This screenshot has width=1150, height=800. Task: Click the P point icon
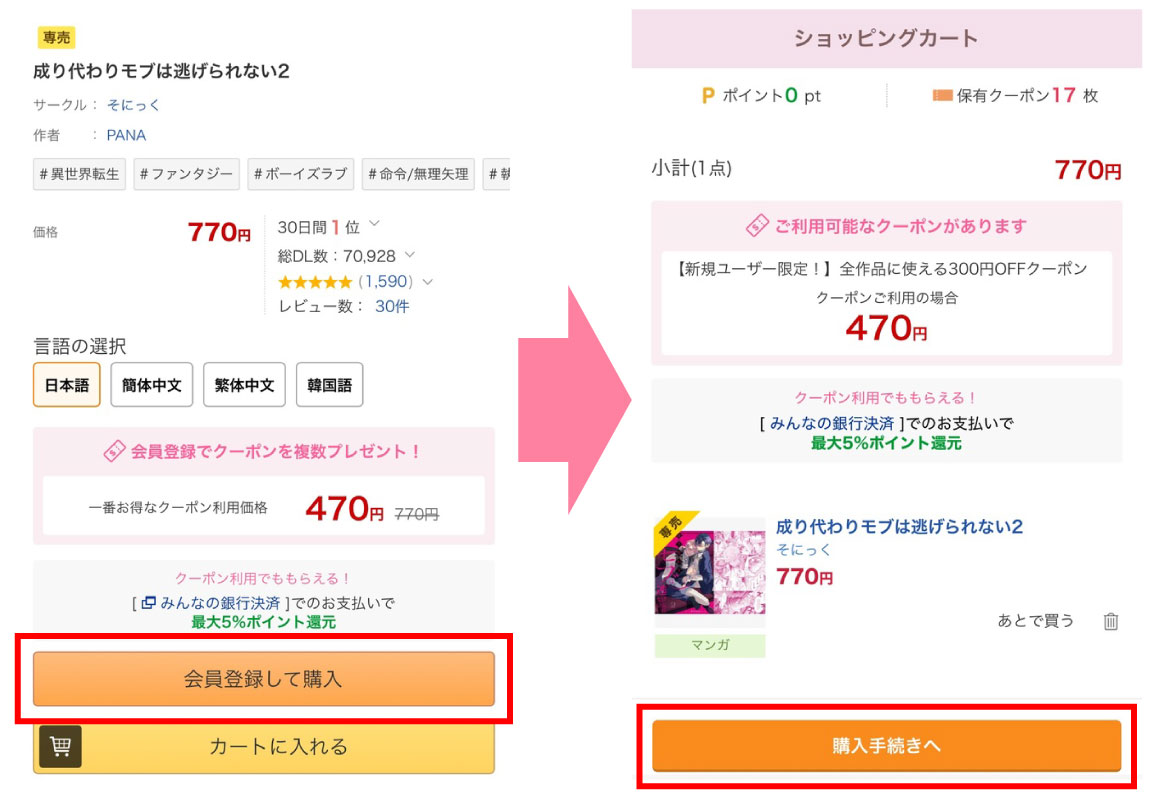tap(708, 96)
